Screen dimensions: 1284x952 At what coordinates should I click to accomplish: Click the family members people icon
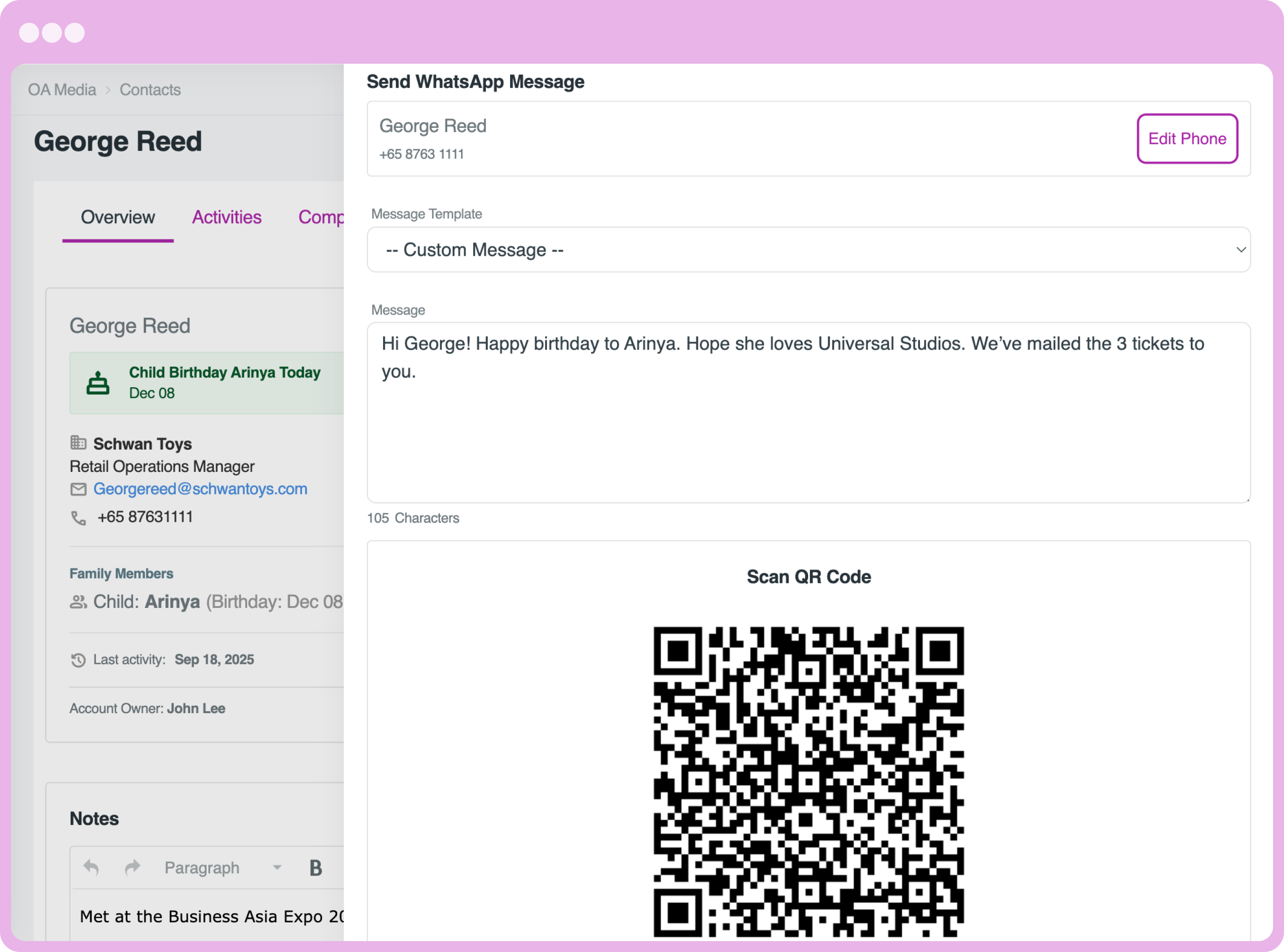point(78,602)
